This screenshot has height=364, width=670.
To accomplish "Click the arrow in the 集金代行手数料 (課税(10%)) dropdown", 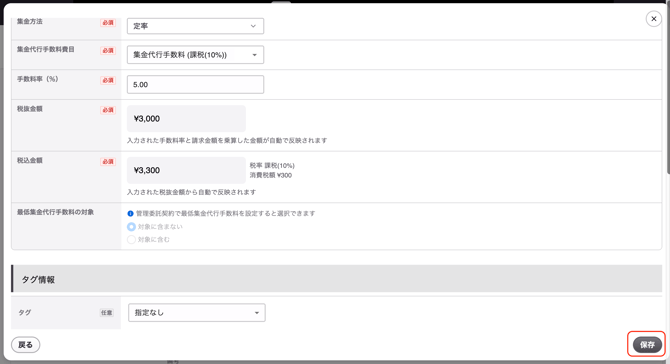I will 255,55.
